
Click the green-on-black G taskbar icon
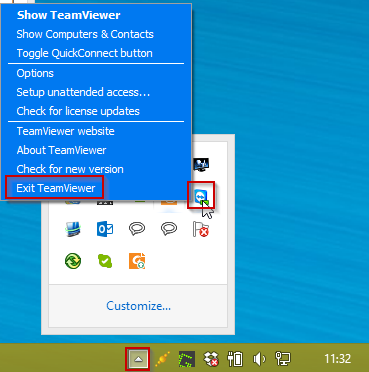[187, 359]
